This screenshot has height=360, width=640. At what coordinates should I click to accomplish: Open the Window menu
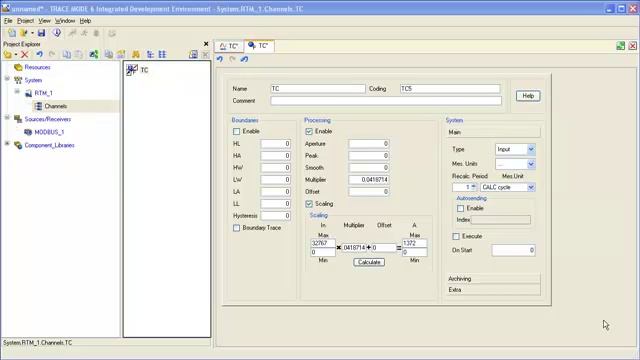click(65, 21)
